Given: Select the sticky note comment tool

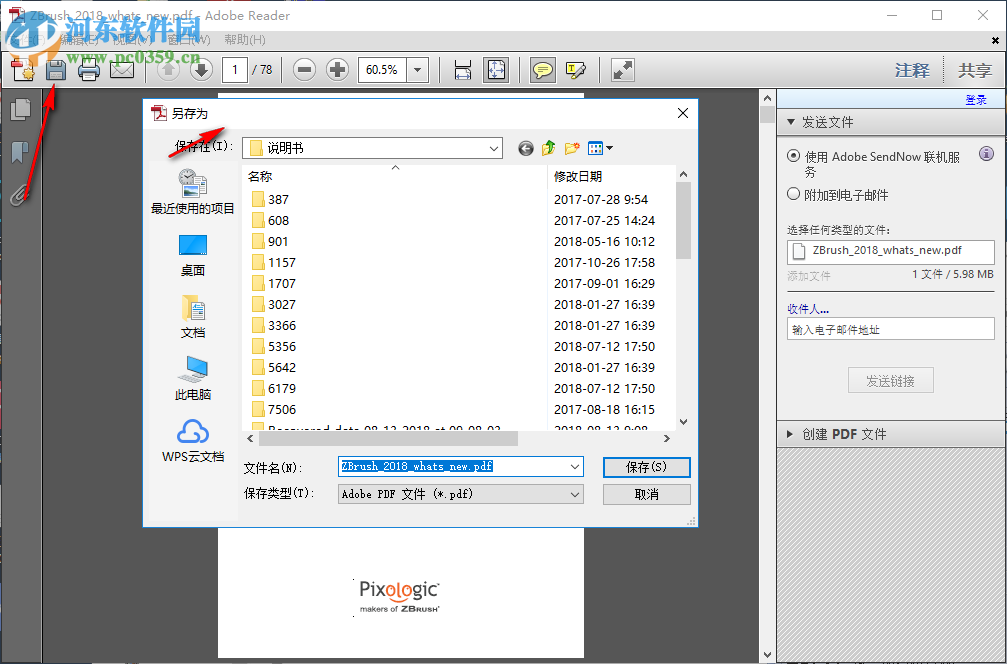Looking at the screenshot, I should (x=541, y=70).
